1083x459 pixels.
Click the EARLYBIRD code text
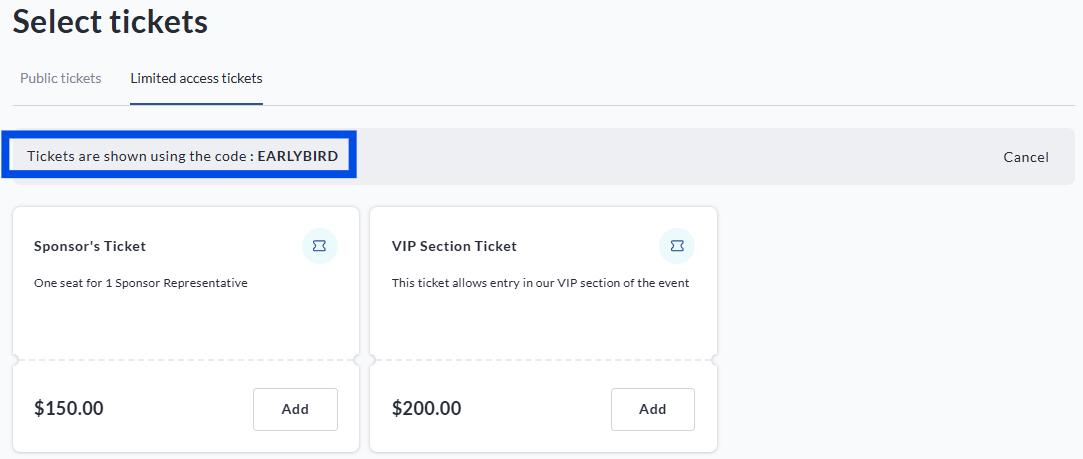coord(298,156)
